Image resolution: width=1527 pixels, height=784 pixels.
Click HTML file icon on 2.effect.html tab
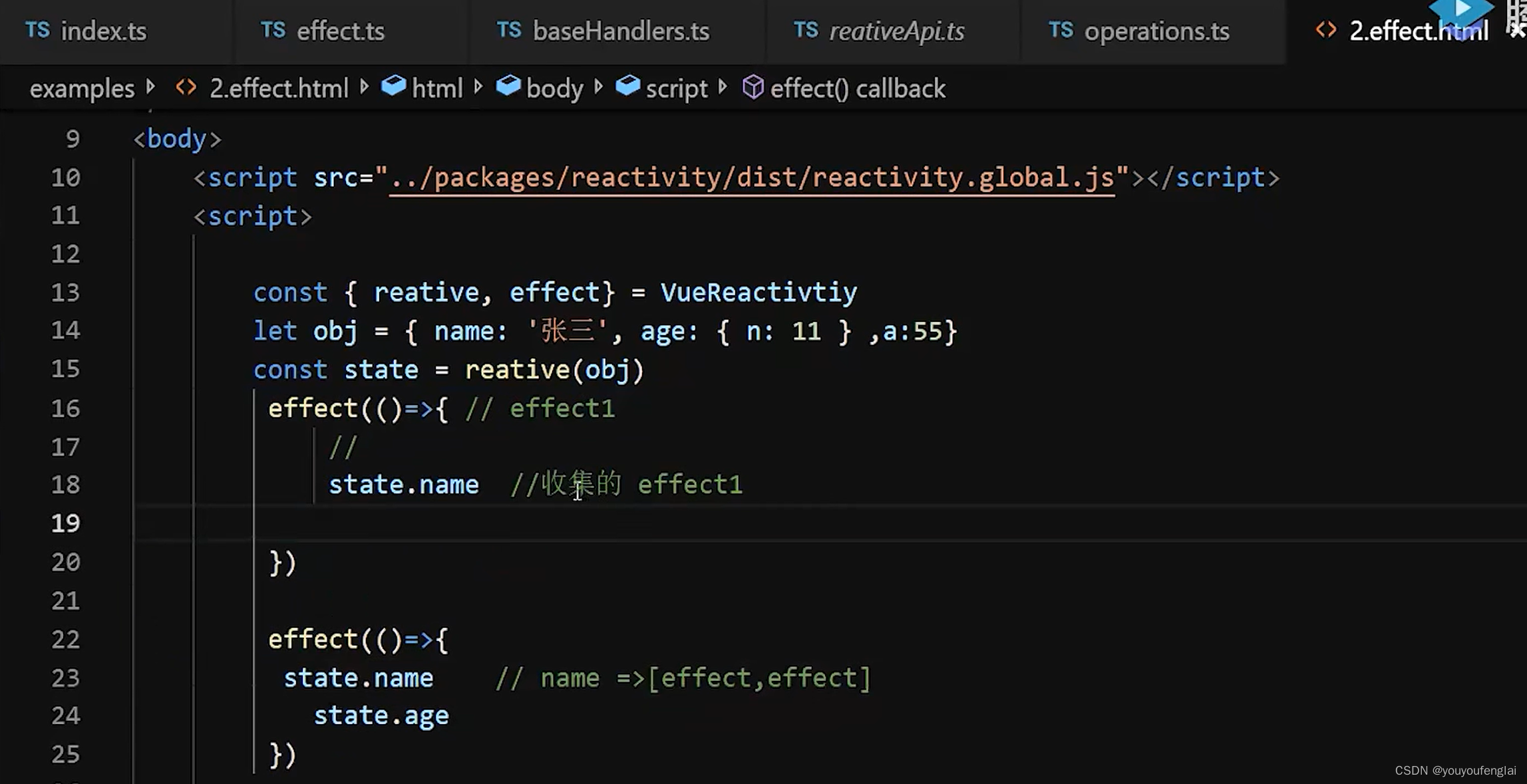pos(1325,30)
